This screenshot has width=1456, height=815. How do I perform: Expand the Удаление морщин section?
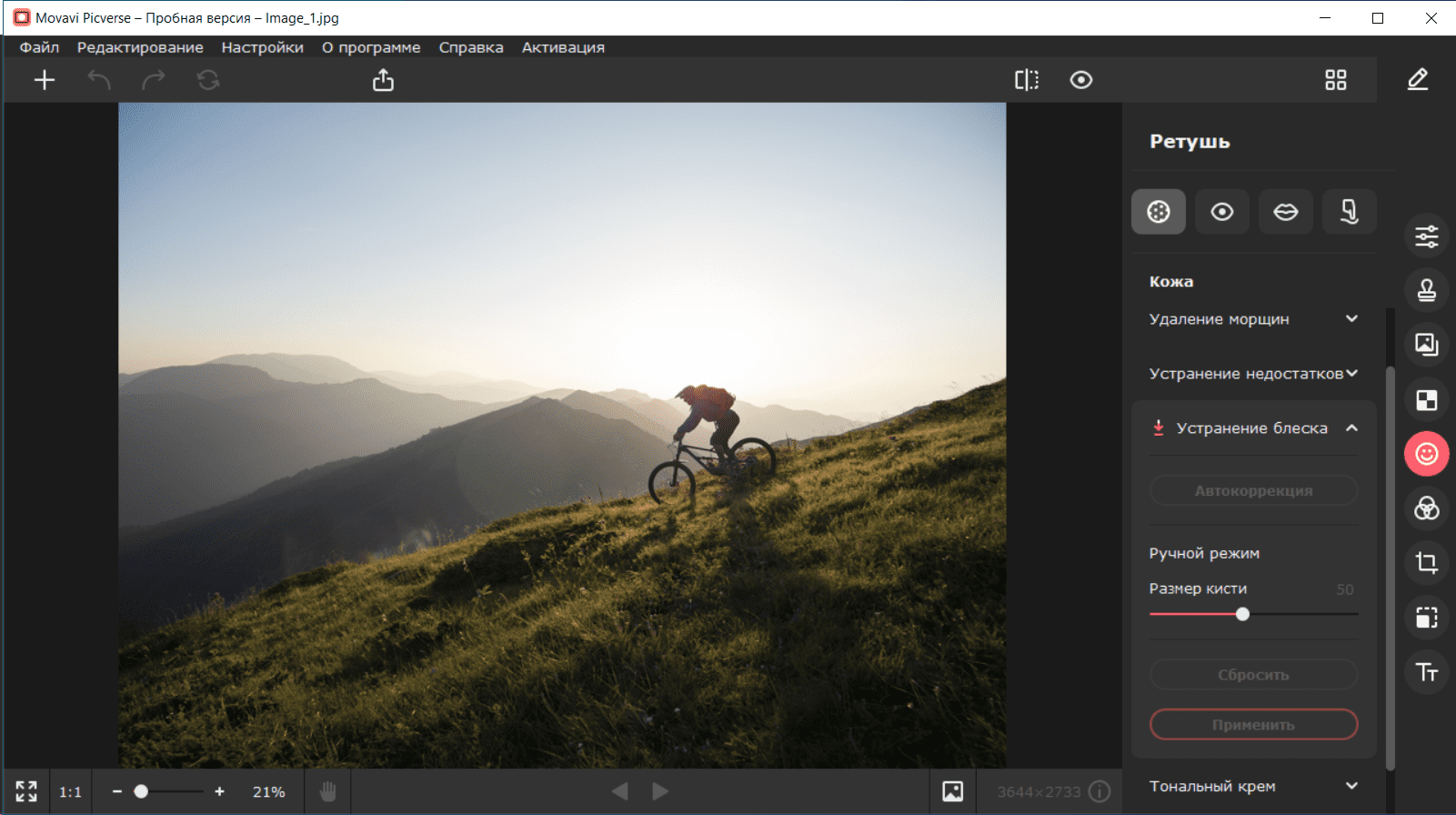1253,319
